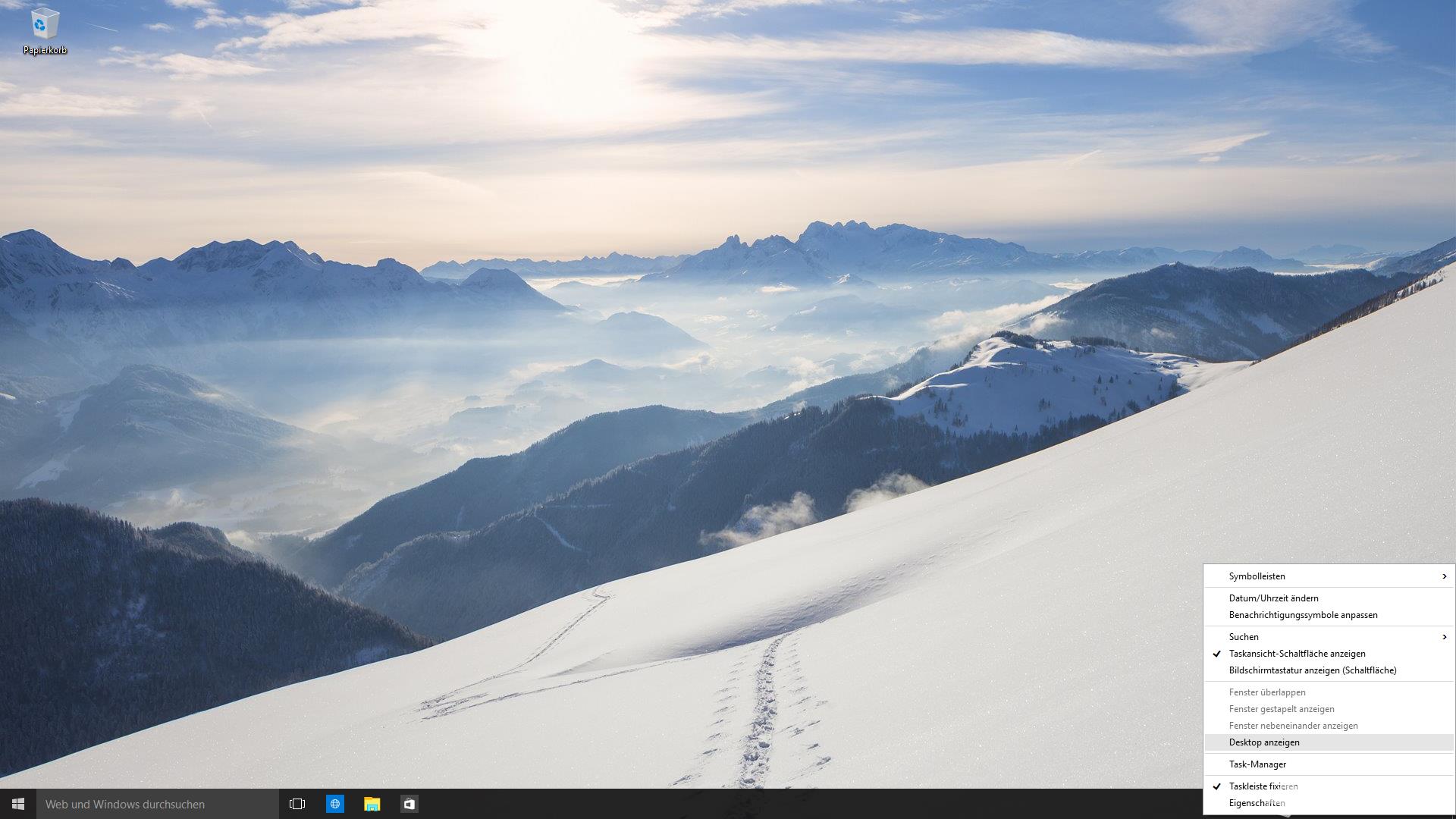Open Eigenschaften of the taskbar
The width and height of the screenshot is (1456, 819).
[1329, 803]
